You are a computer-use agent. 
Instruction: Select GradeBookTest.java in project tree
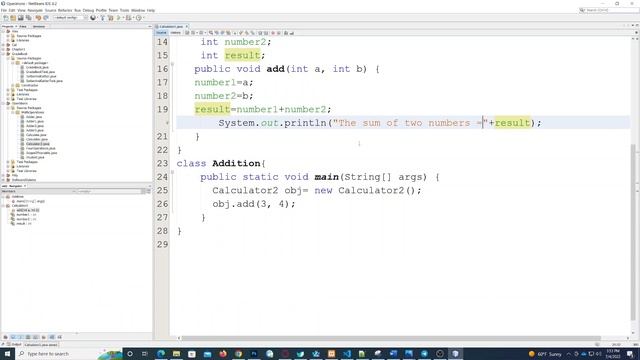click(40, 72)
